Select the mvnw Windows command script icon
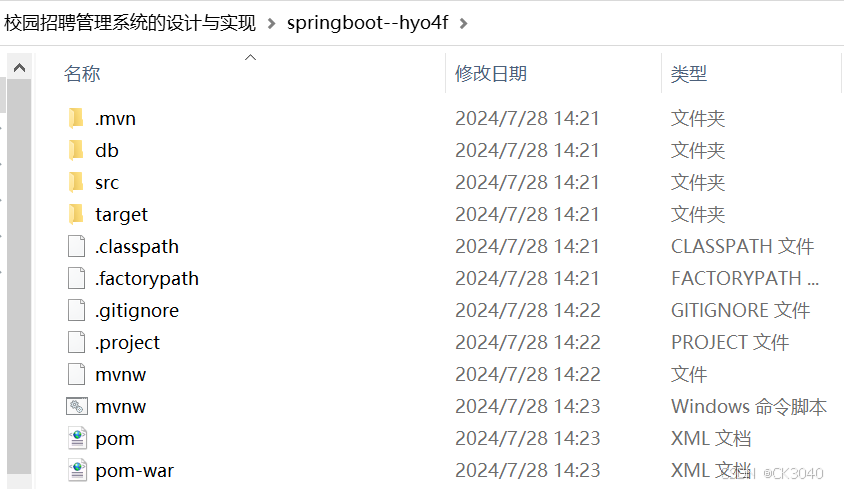Viewport: 844px width, 489px height. pyautogui.click(x=77, y=407)
